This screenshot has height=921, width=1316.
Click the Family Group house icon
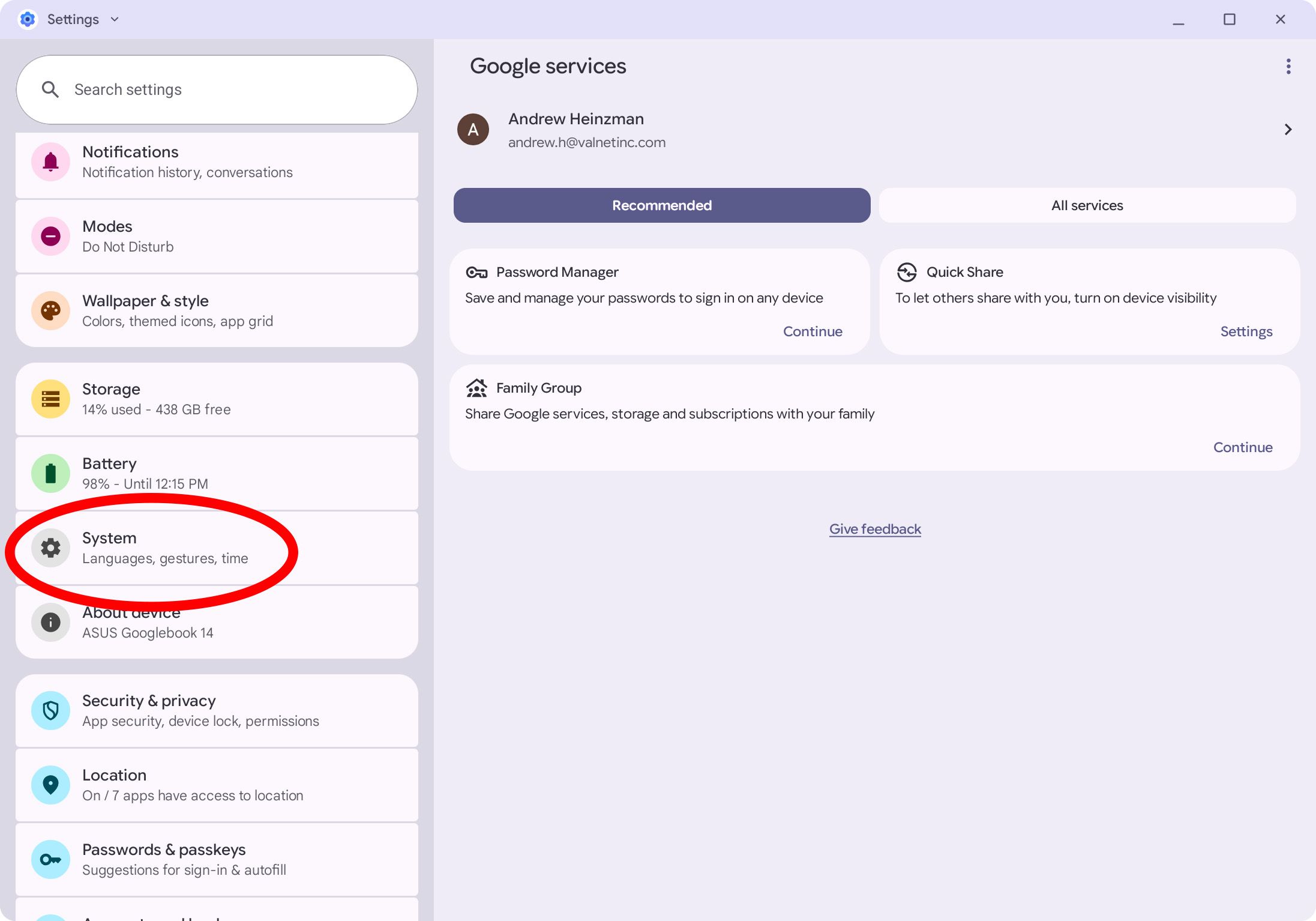click(476, 388)
